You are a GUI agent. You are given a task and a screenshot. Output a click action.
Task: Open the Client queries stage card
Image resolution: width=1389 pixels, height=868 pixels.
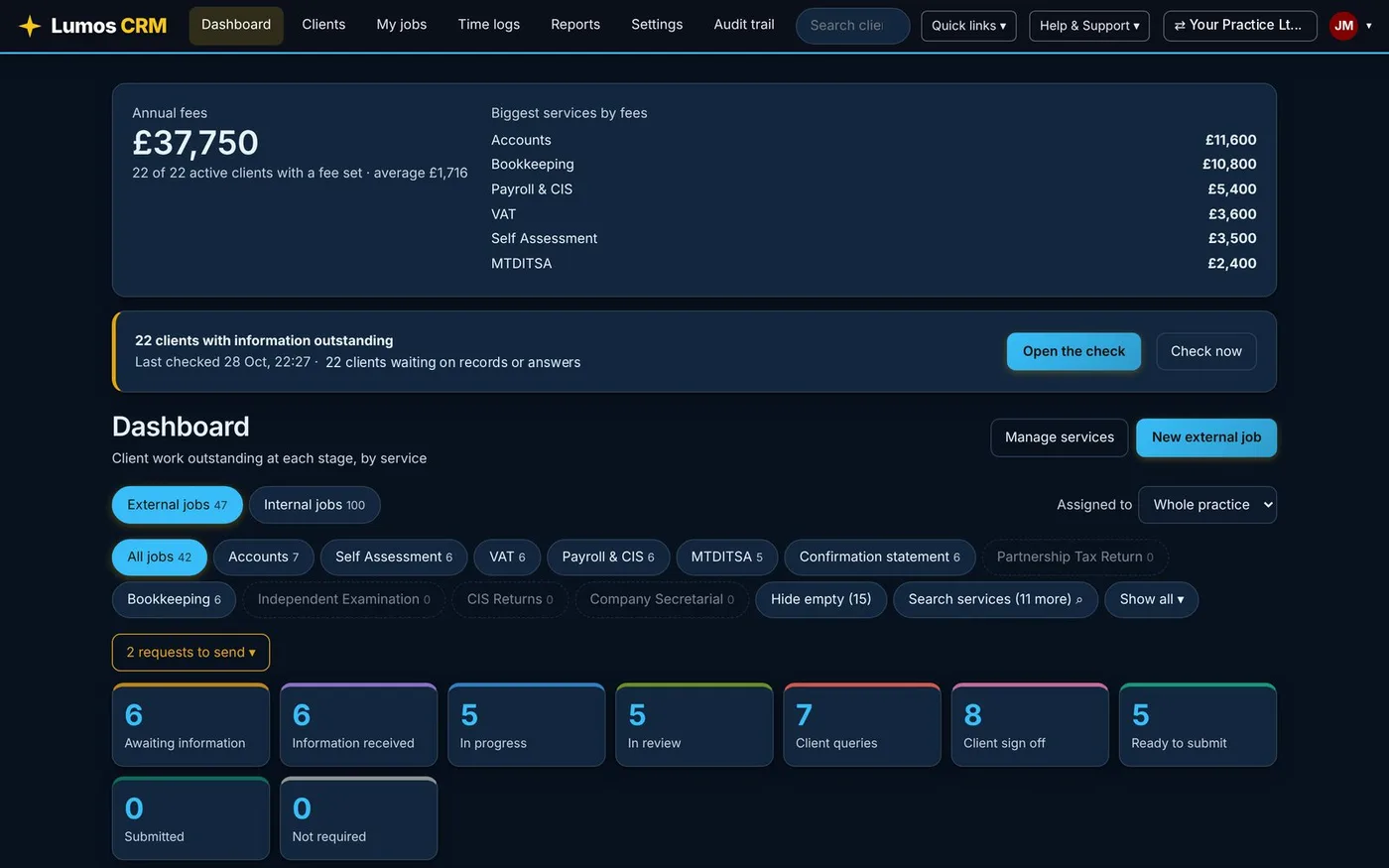[x=862, y=725]
